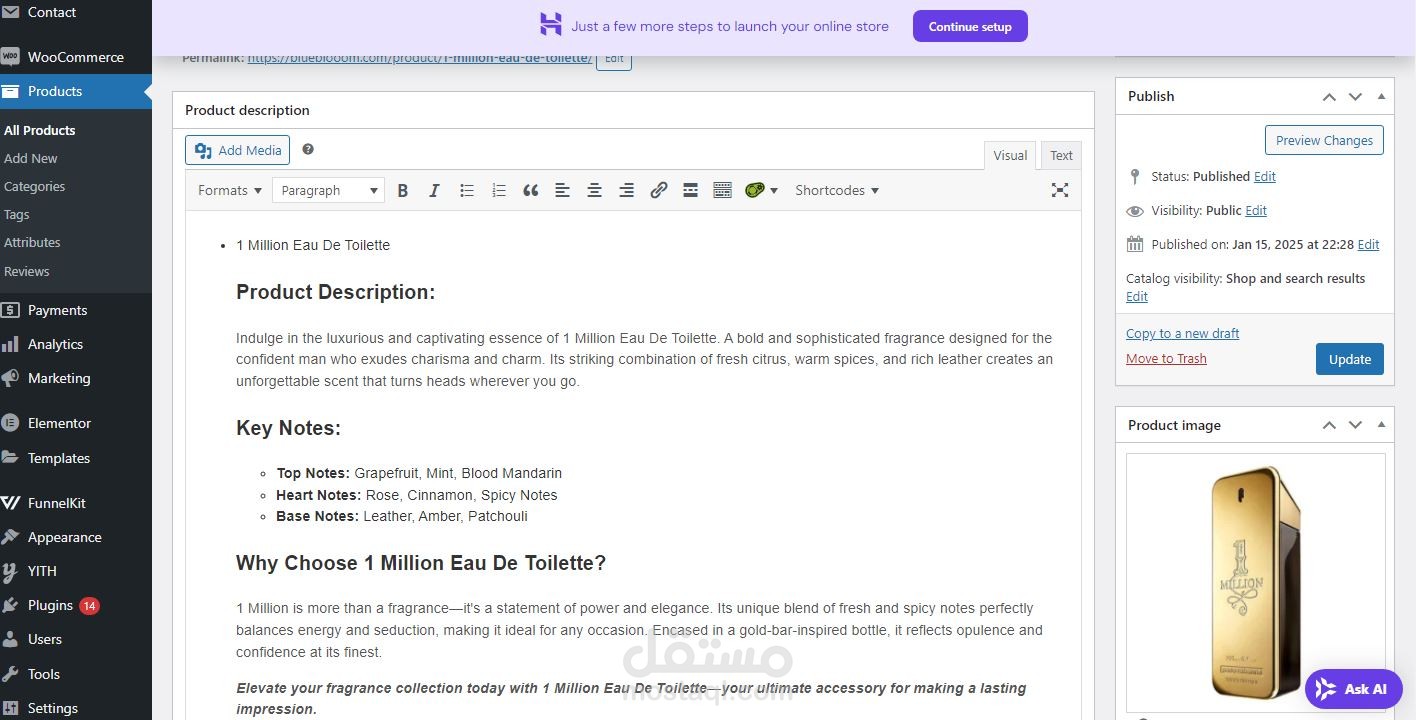Click Move to Trash link
The height and width of the screenshot is (720, 1416).
[x=1166, y=358]
